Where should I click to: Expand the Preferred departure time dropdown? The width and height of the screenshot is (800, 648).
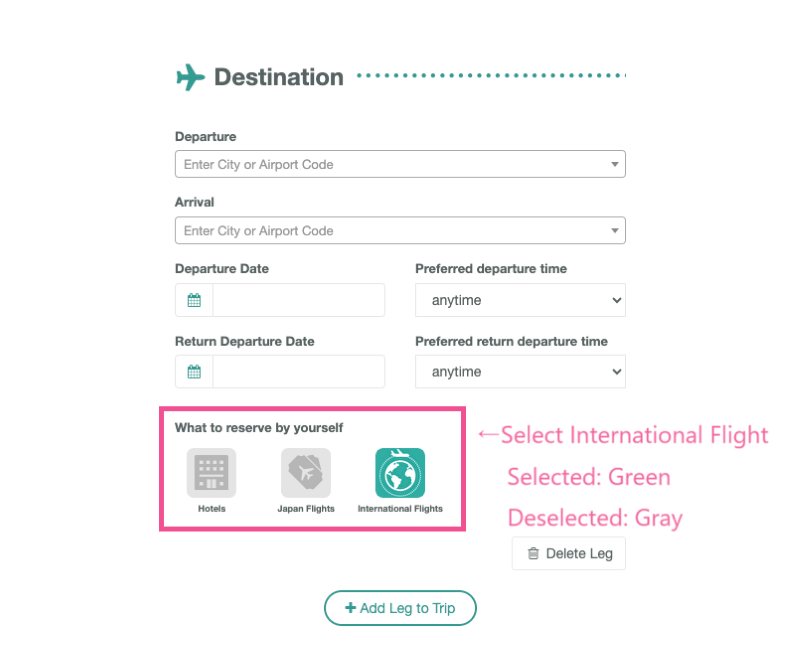(x=520, y=300)
